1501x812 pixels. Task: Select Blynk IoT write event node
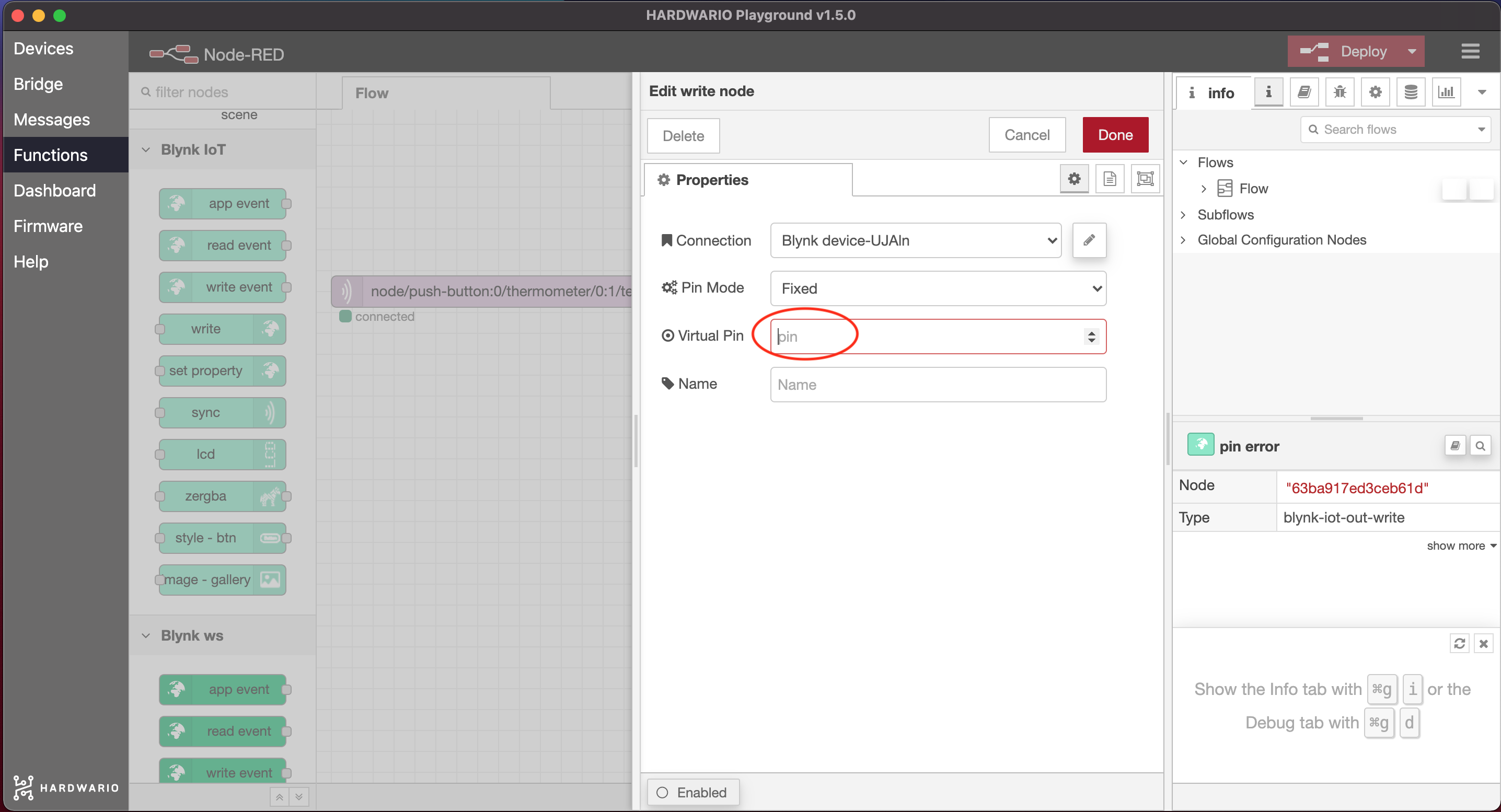223,287
